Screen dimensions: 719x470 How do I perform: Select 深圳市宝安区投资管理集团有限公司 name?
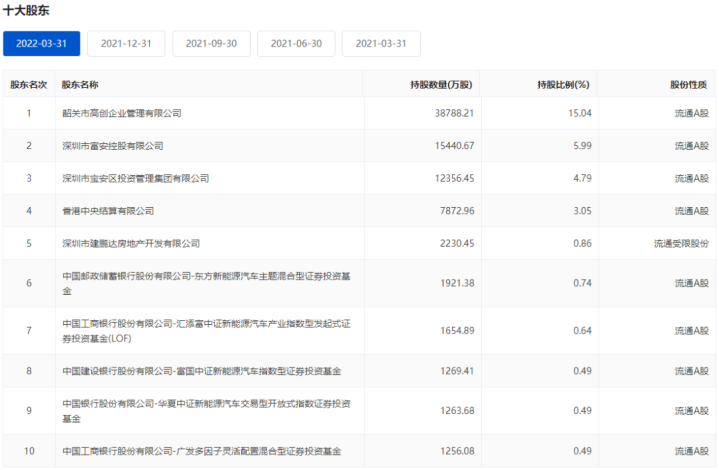(x=136, y=178)
